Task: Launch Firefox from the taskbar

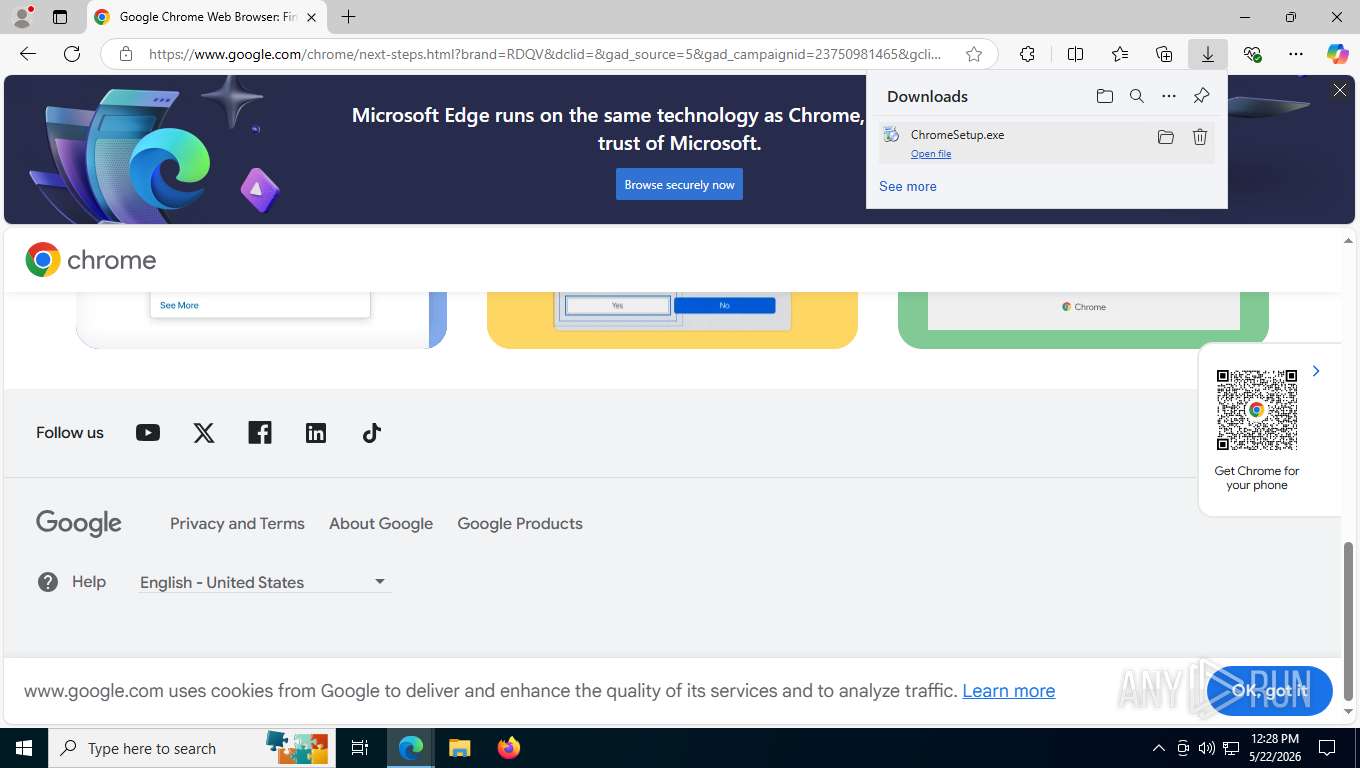Action: coord(509,748)
